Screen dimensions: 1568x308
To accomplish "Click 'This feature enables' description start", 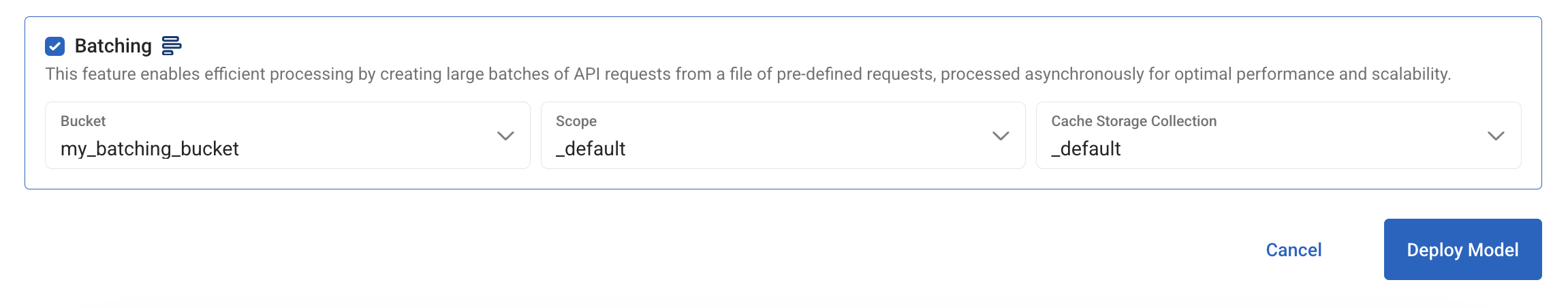I will (123, 74).
